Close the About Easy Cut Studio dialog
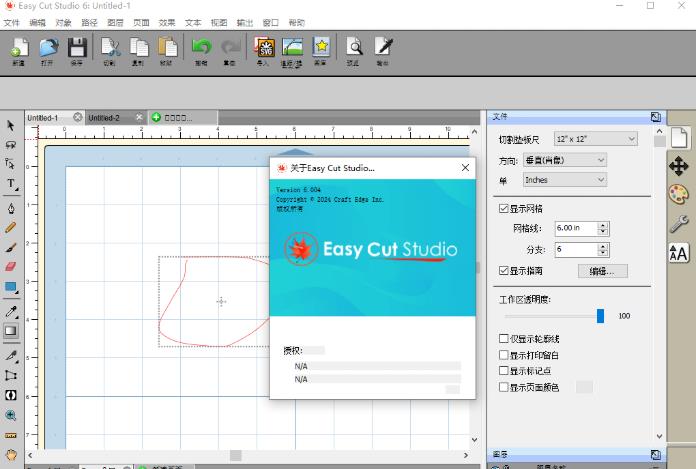696x469 pixels. (465, 168)
